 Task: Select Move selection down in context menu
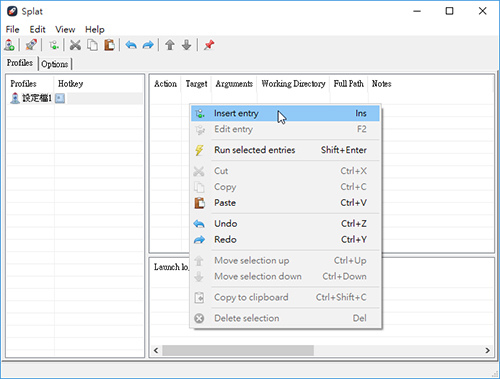(286, 277)
